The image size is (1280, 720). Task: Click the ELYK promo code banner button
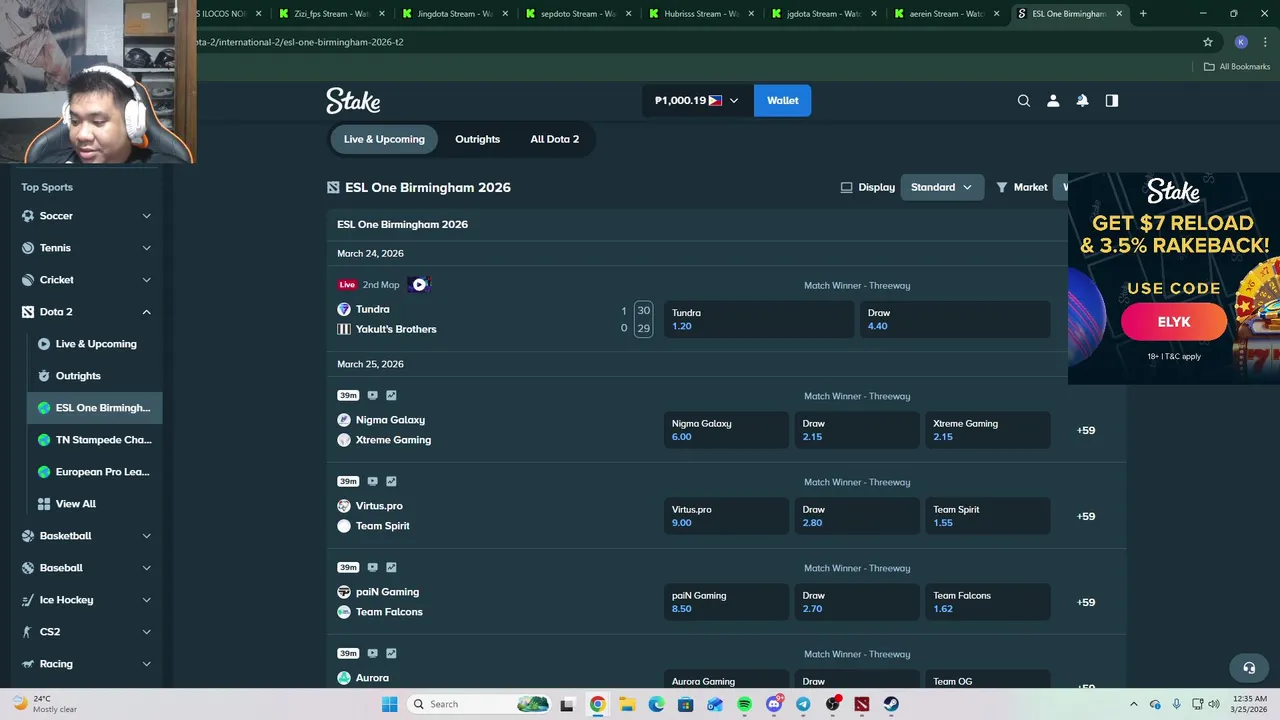click(1174, 322)
